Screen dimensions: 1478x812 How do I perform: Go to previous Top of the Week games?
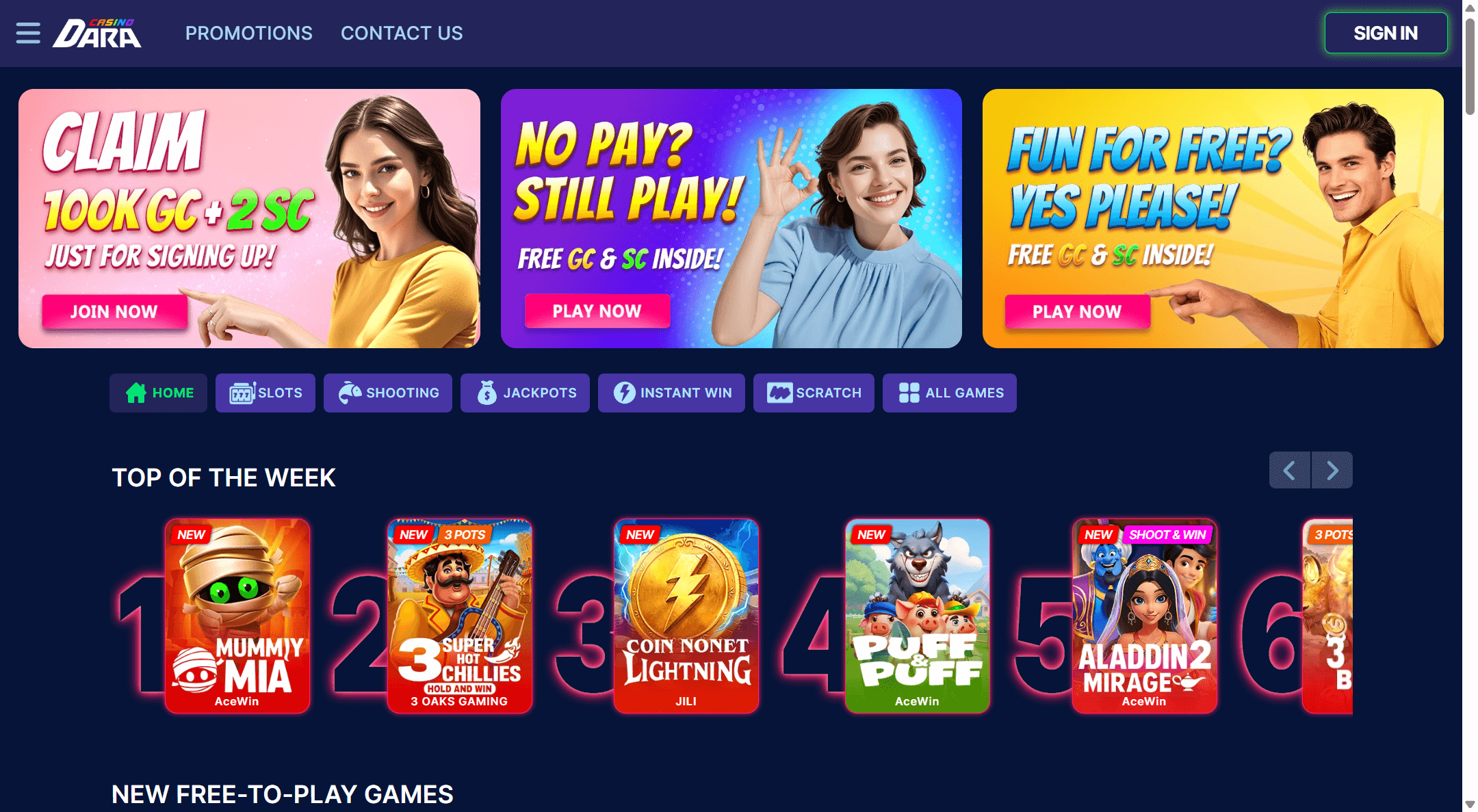coord(1290,470)
